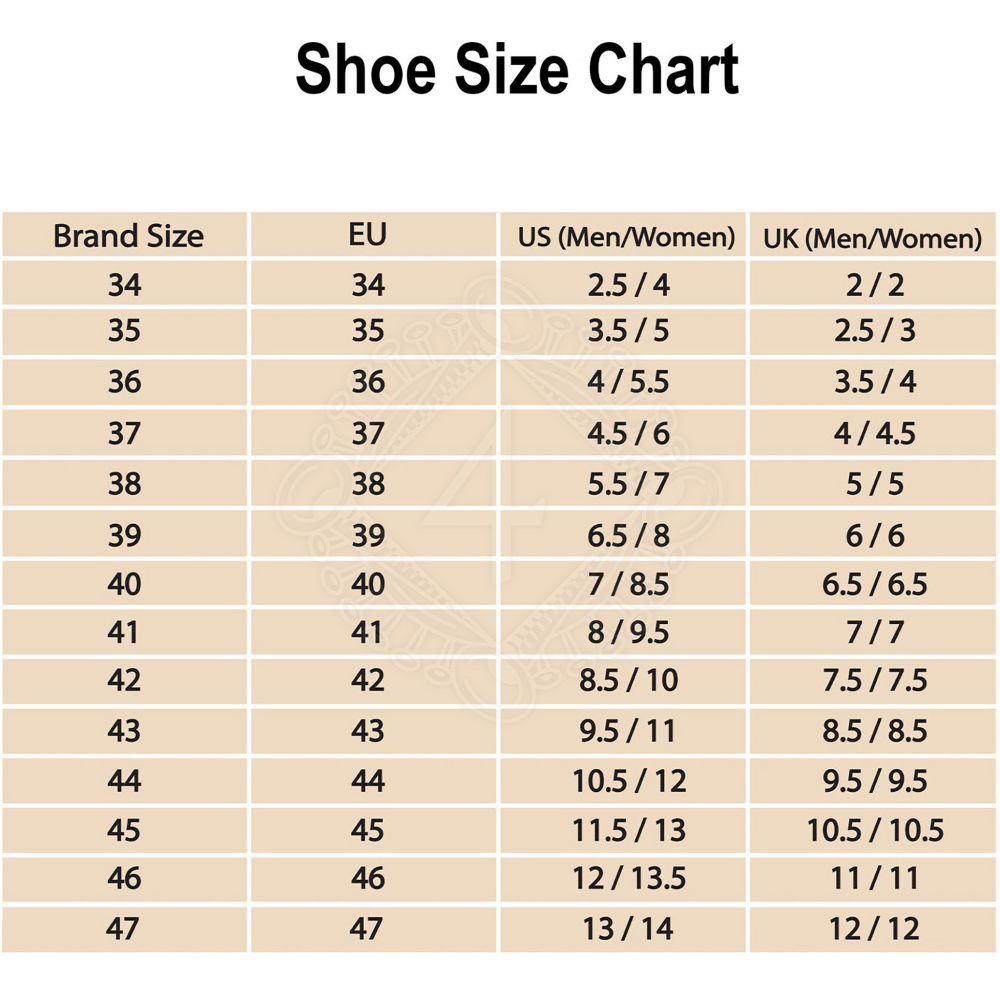Select EU size 36 cell
The image size is (1000, 1000).
click(x=368, y=382)
